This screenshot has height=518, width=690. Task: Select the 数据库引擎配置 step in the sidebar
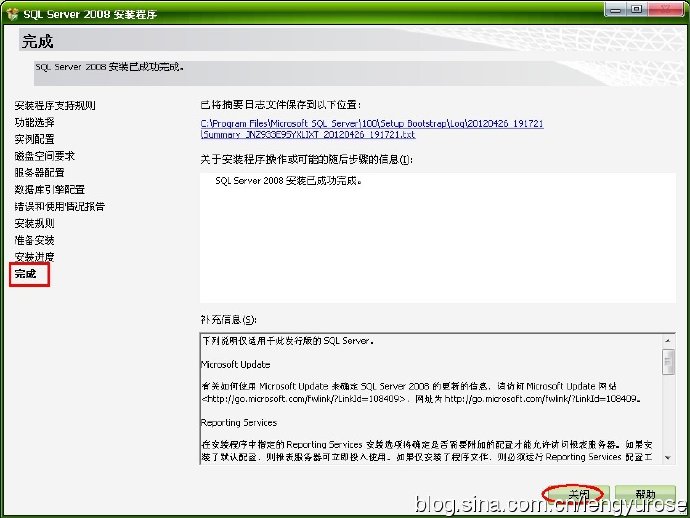(49, 190)
